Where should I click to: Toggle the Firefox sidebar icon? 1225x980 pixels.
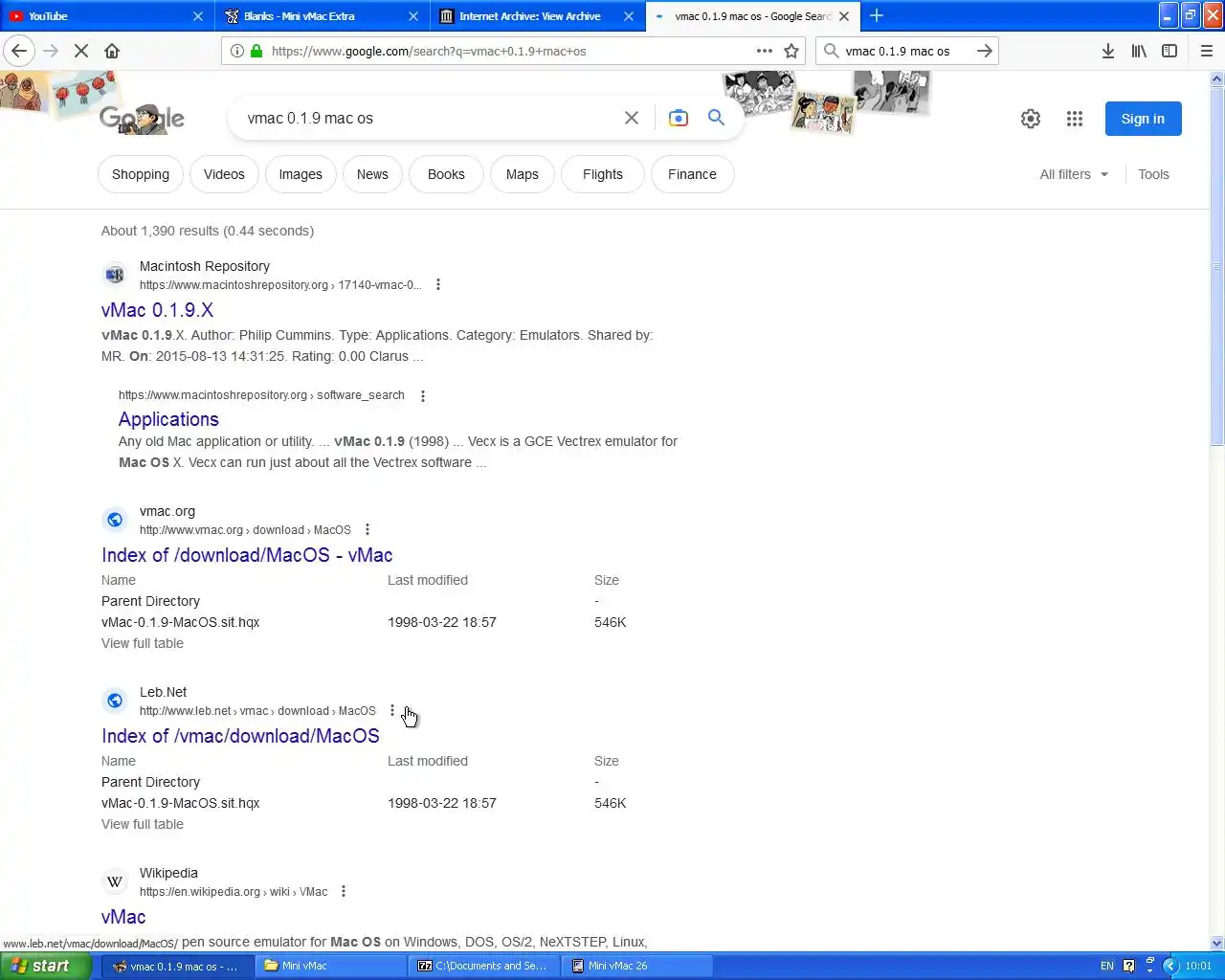[x=1169, y=51]
